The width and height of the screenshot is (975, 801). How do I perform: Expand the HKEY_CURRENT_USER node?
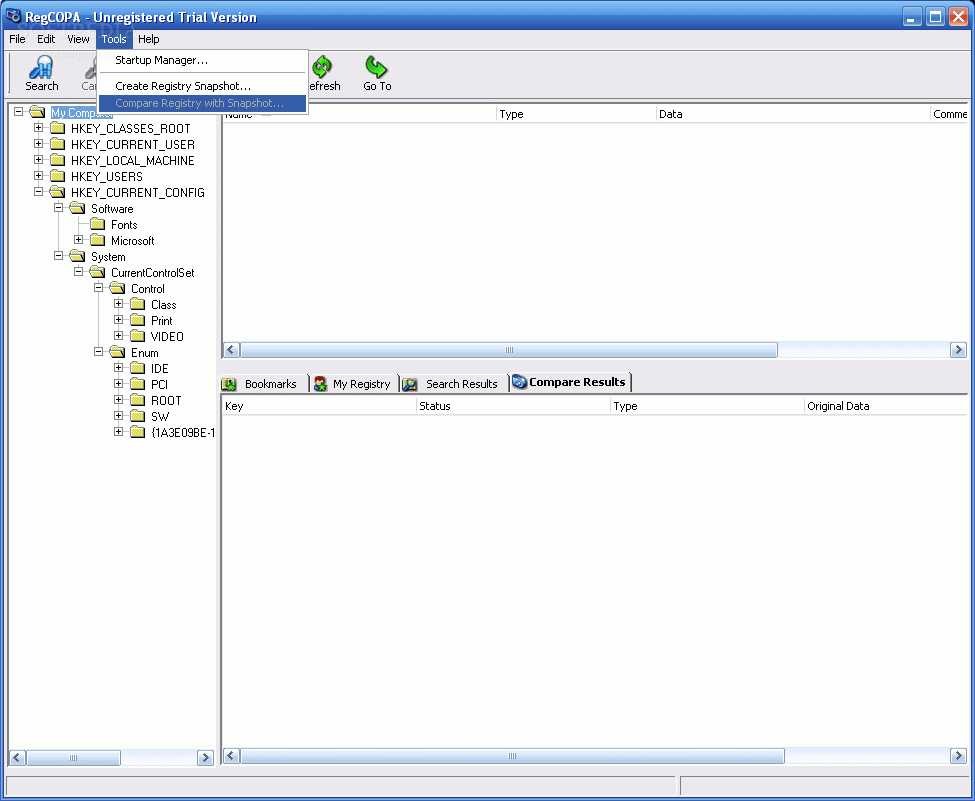pos(39,144)
